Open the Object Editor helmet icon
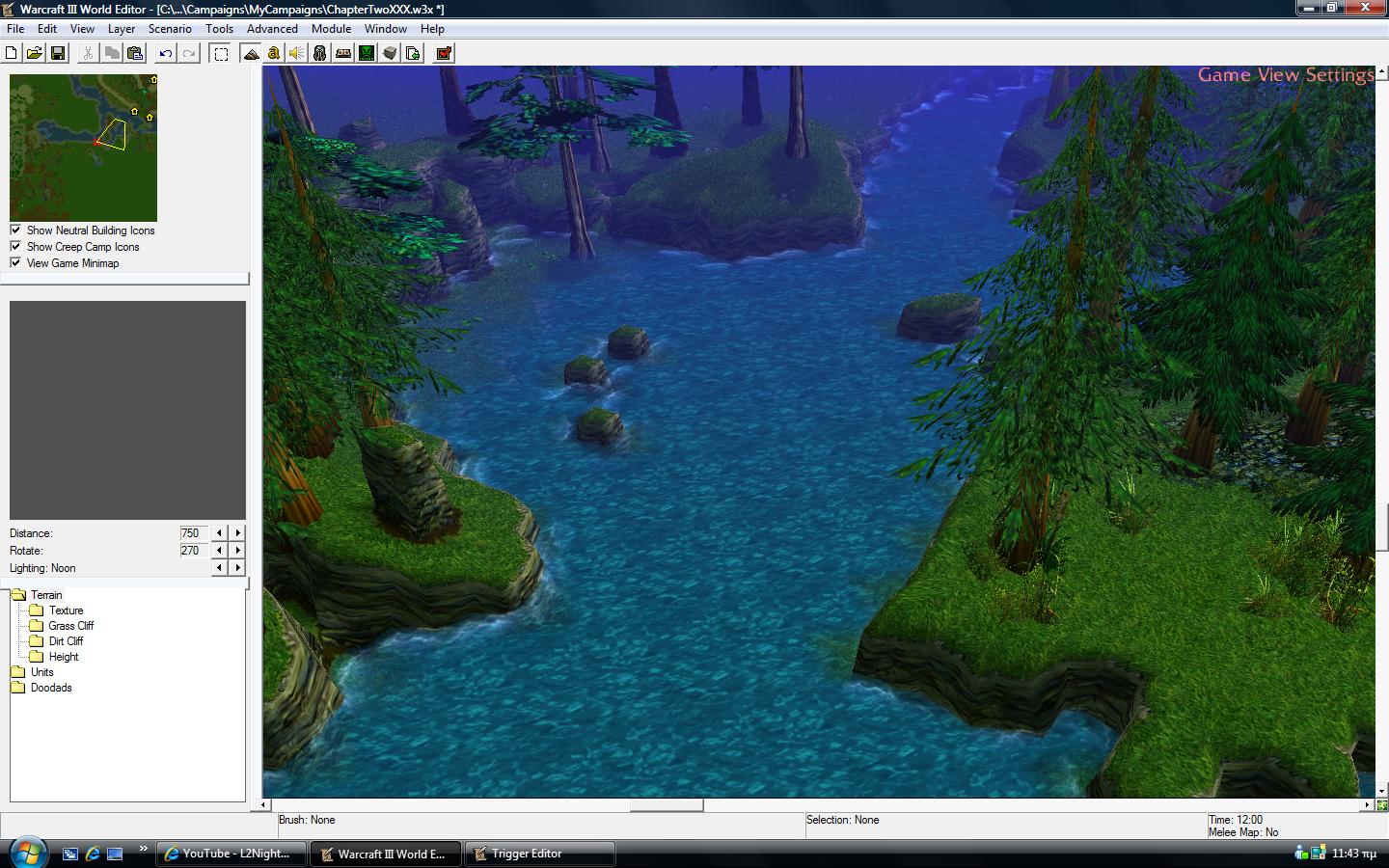Viewport: 1389px width, 868px height. pos(320,53)
